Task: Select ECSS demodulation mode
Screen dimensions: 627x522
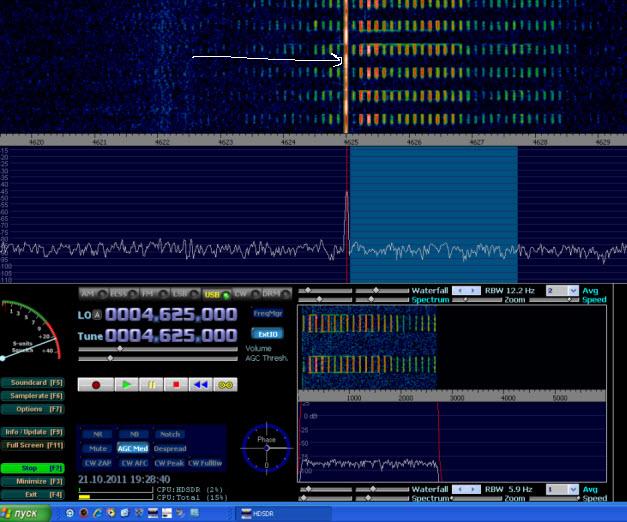Action: point(124,294)
